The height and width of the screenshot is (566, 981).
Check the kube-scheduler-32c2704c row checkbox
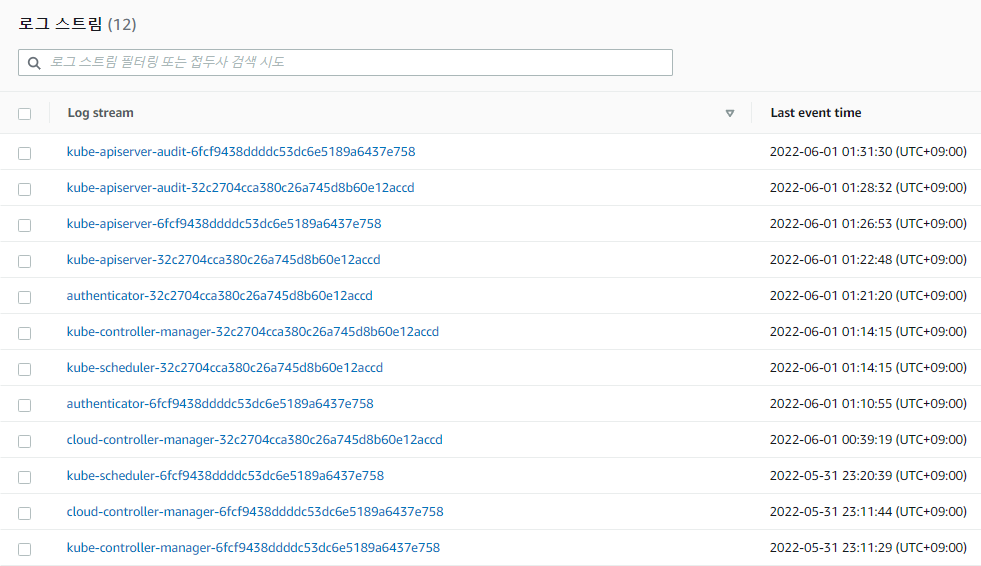(x=24, y=369)
